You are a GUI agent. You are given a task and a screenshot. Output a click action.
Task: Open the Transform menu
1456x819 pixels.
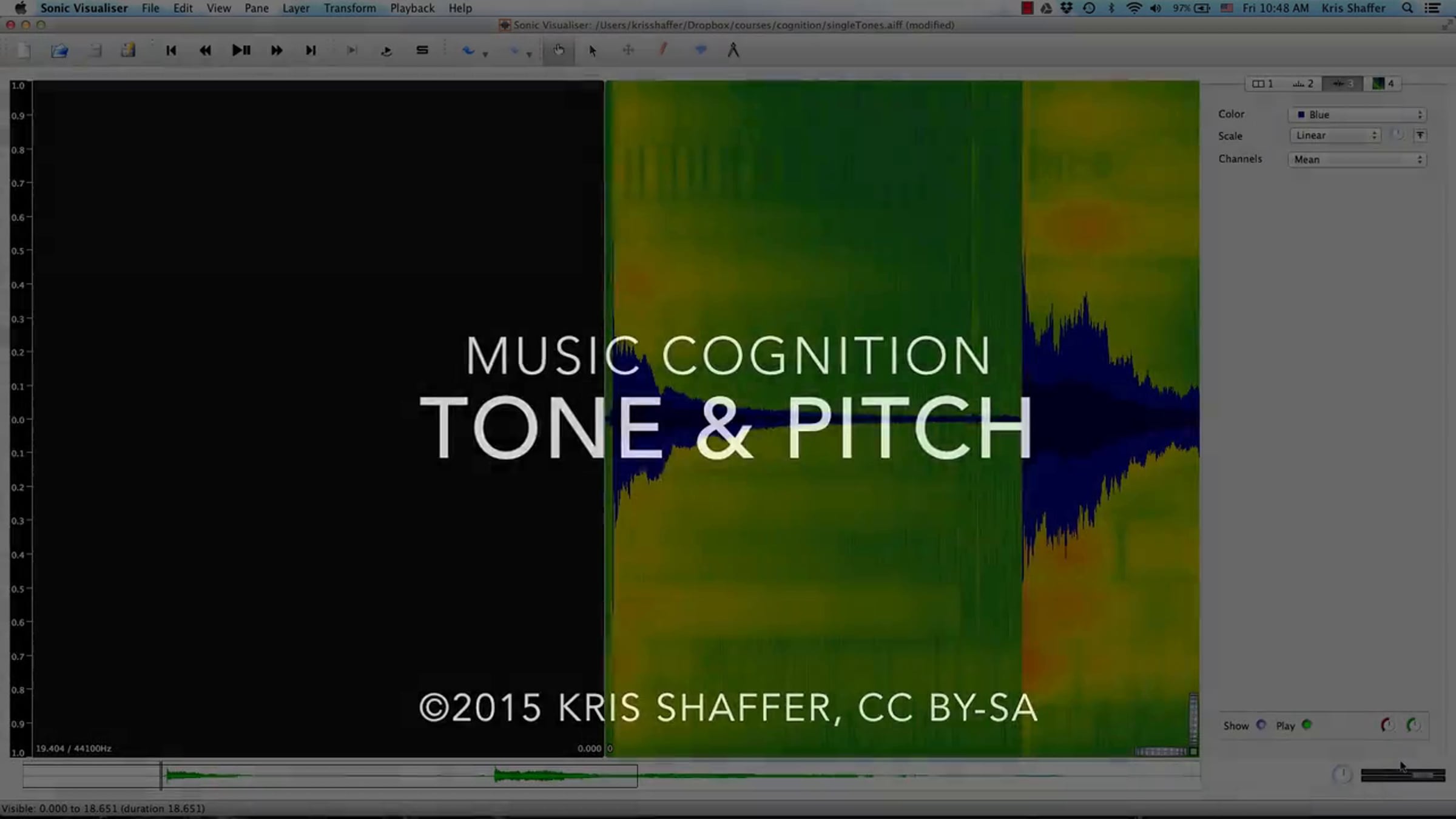point(349,8)
